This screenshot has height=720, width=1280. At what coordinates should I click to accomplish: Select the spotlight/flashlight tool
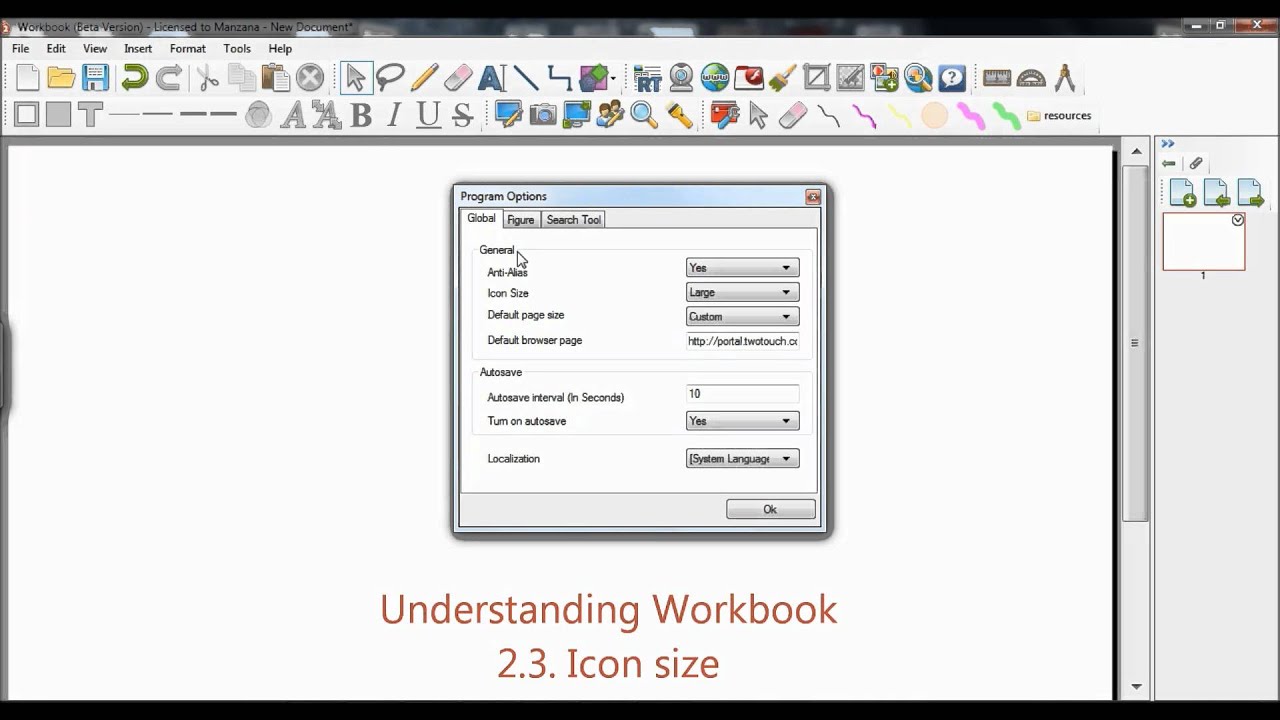[679, 115]
